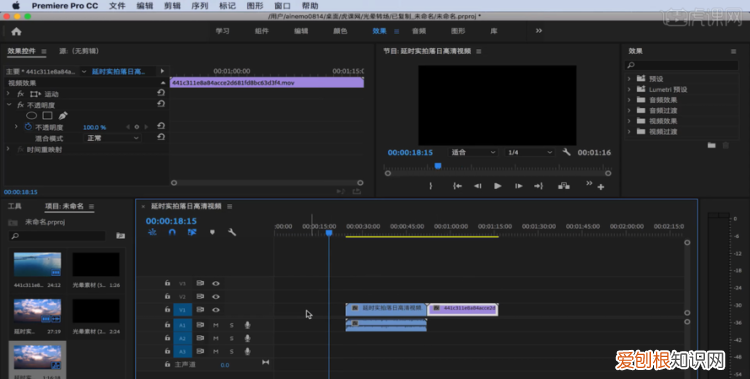Click the Effects panel search field
The image size is (750, 379).
[x=682, y=65]
